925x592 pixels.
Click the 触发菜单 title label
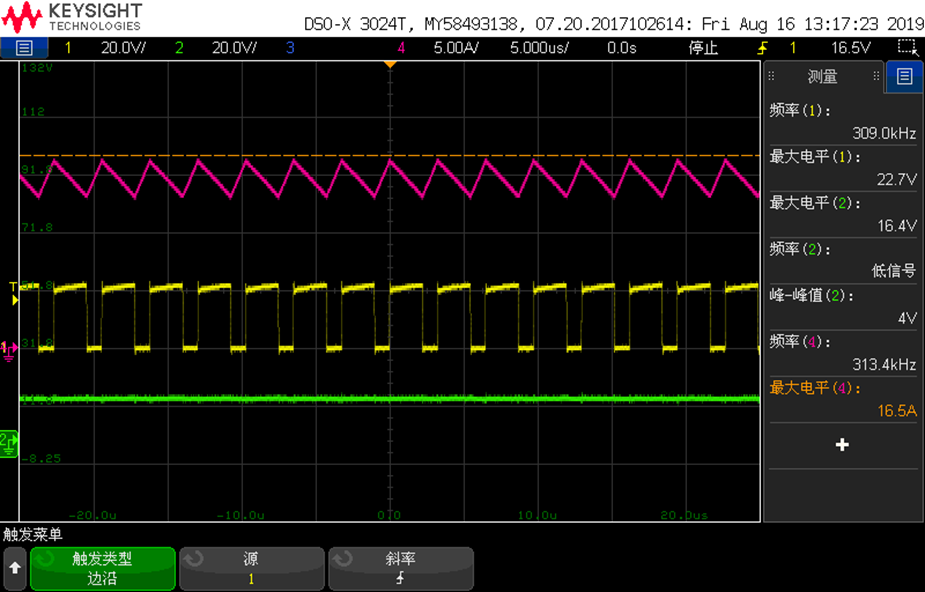[32, 534]
